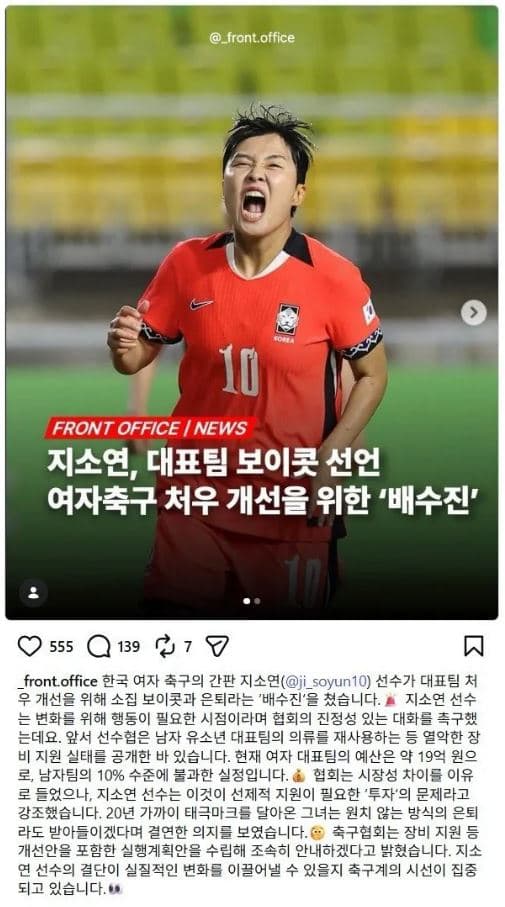Image resolution: width=505 pixels, height=907 pixels.
Task: Like the post with the heart icon
Action: click(30, 646)
